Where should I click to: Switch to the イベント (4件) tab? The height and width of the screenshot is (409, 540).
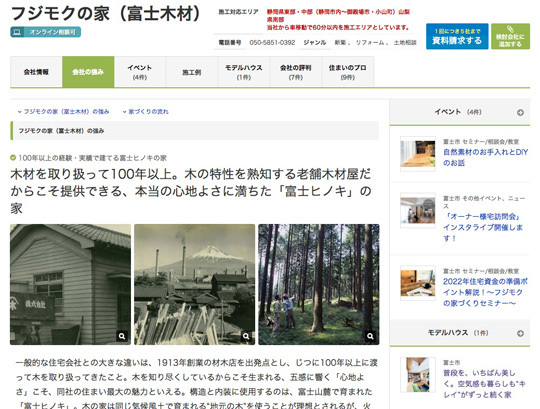[x=140, y=72]
